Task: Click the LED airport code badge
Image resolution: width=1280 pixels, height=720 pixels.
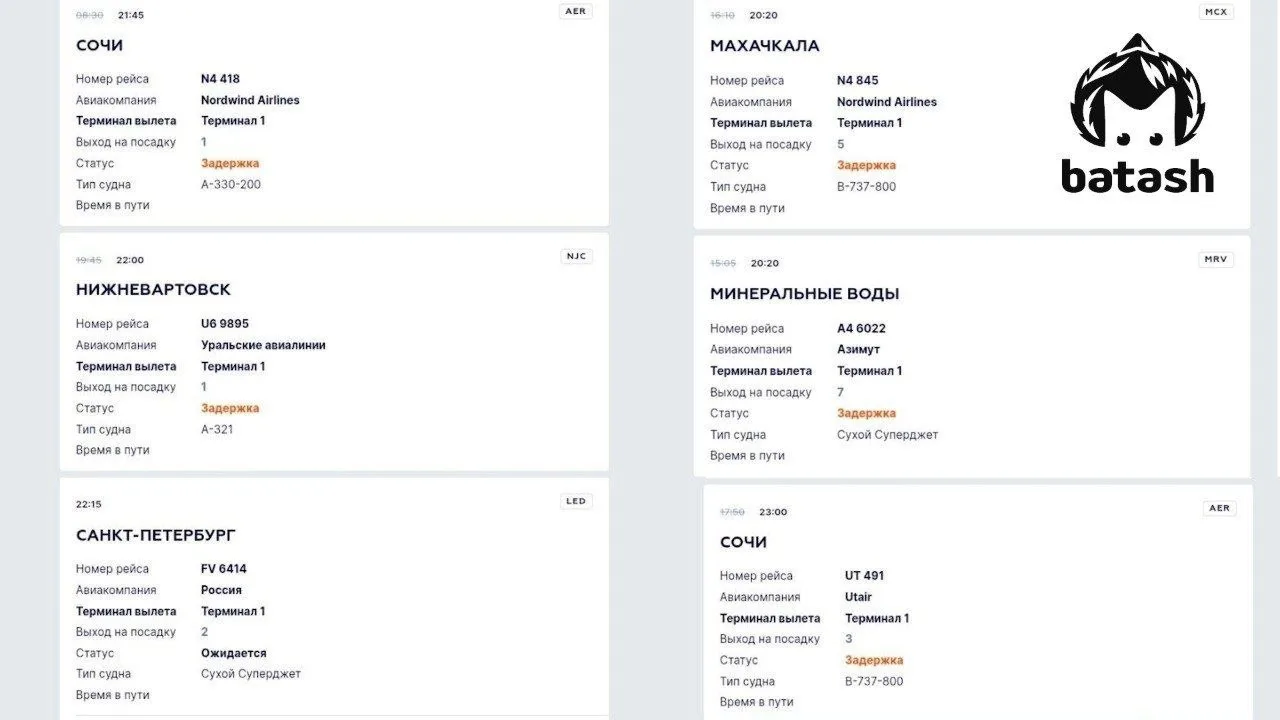Action: tap(576, 501)
